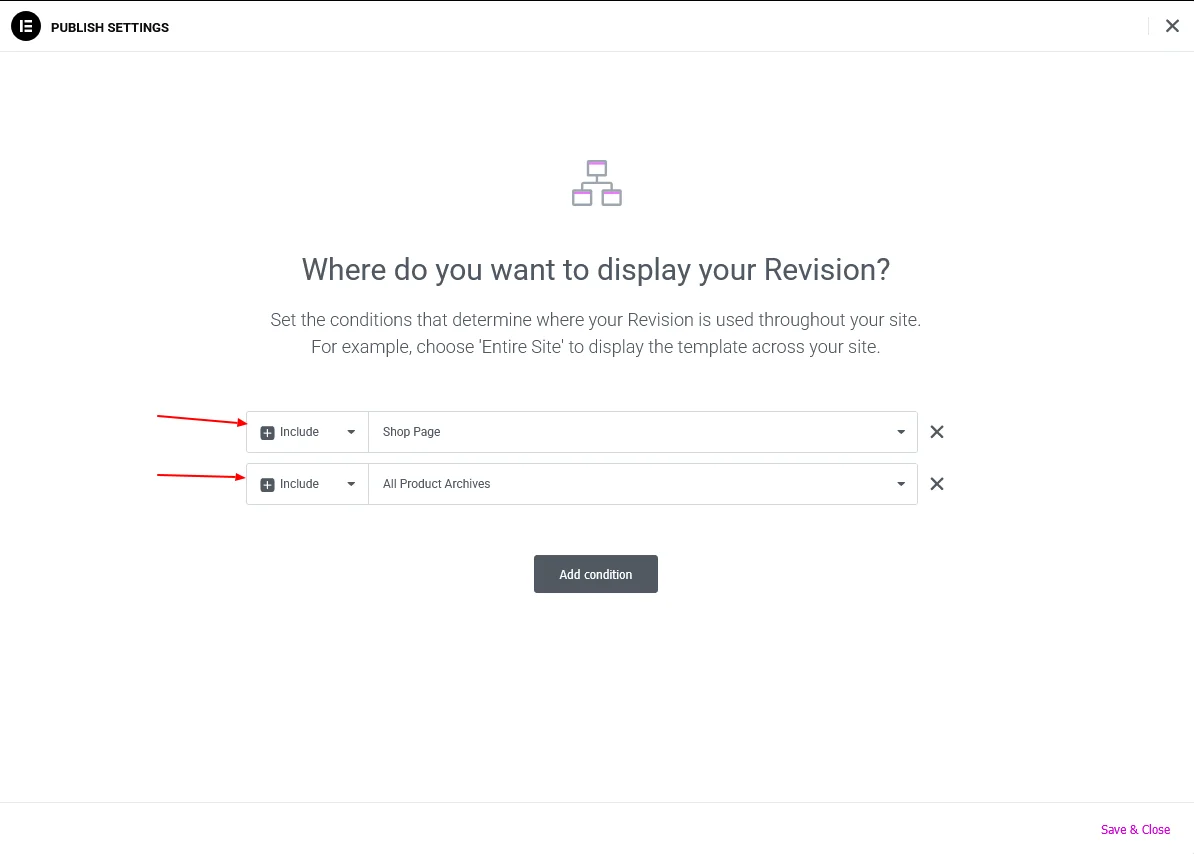Remove the All Product Archives condition
1194x854 pixels.
[937, 484]
